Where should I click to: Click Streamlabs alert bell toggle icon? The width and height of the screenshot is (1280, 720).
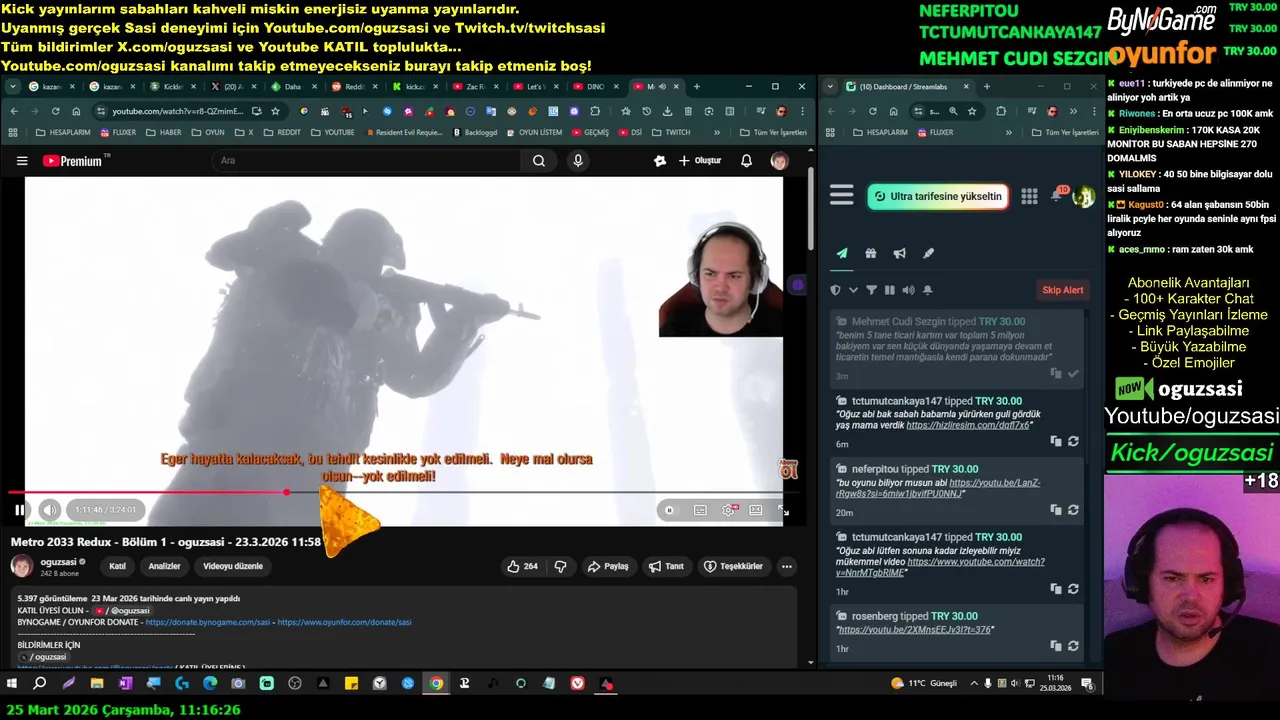point(928,290)
